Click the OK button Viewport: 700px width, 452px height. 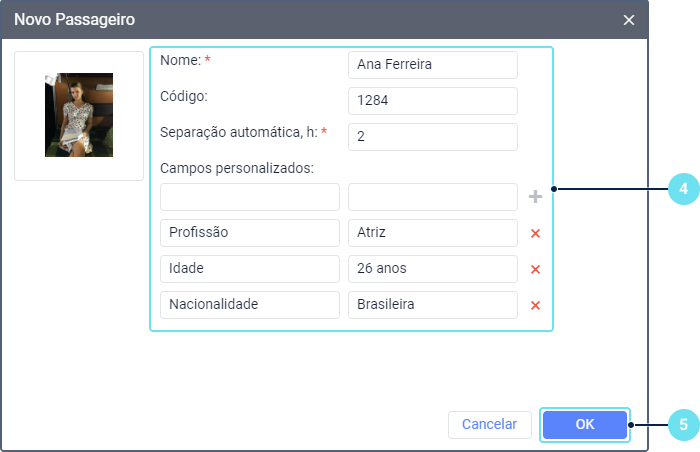click(x=585, y=424)
